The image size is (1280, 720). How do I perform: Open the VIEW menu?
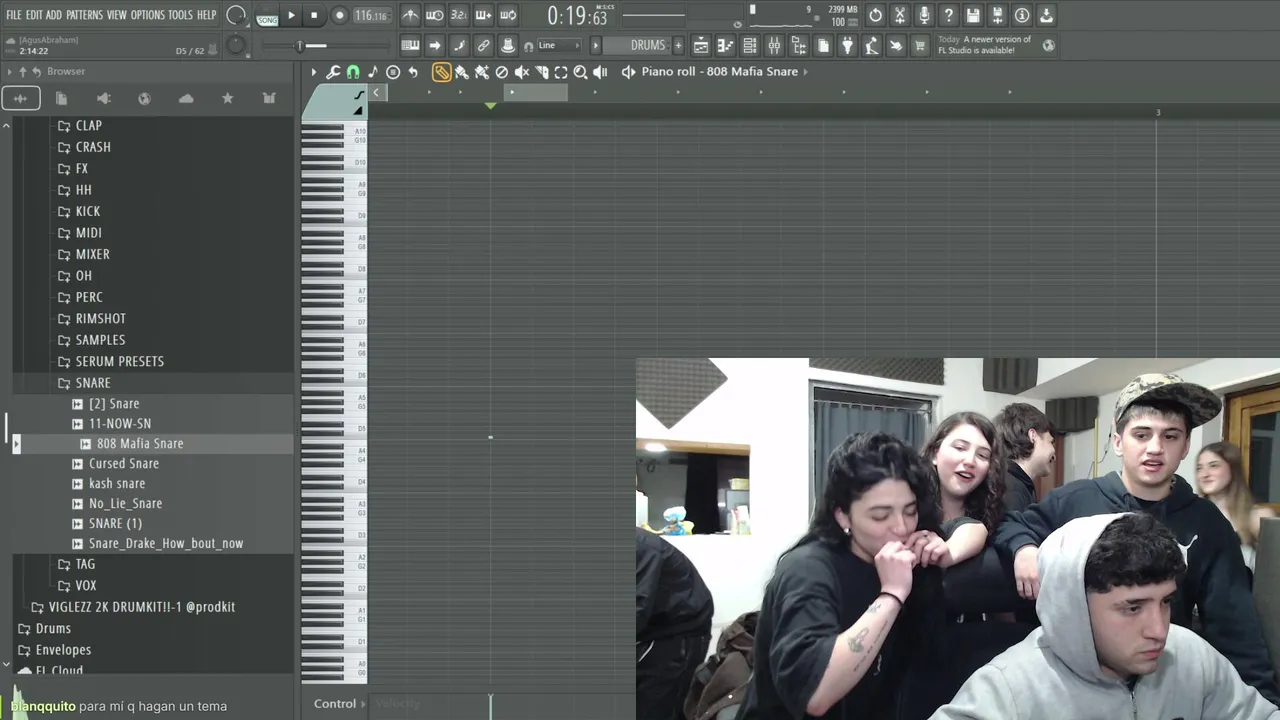pyautogui.click(x=117, y=15)
